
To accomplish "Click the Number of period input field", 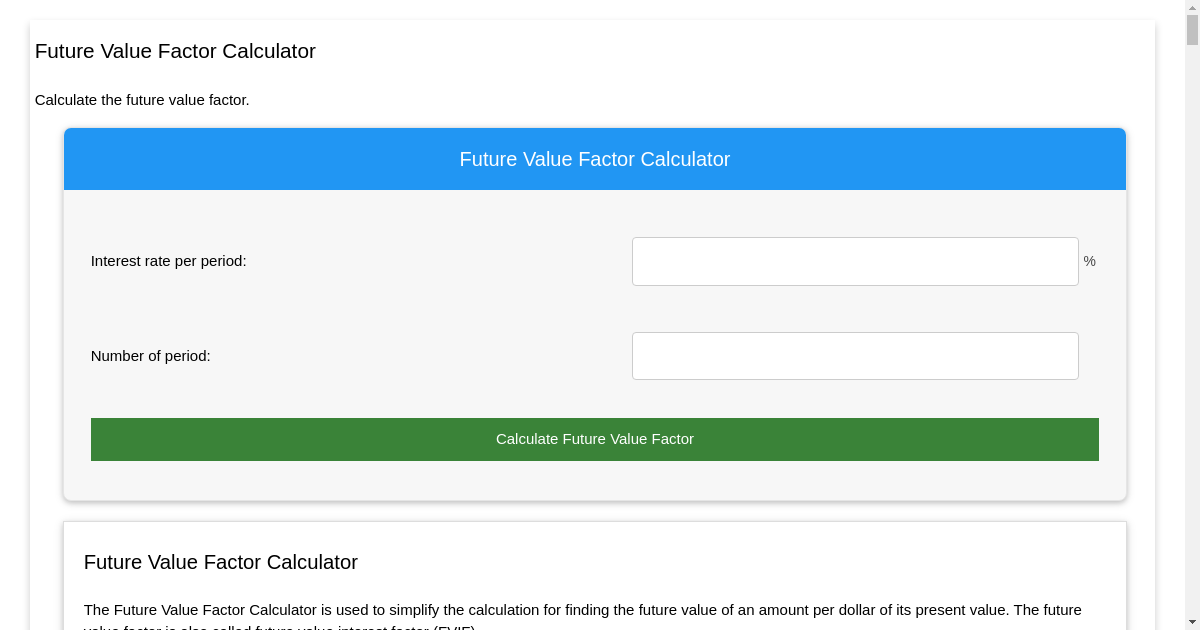I will (x=854, y=355).
